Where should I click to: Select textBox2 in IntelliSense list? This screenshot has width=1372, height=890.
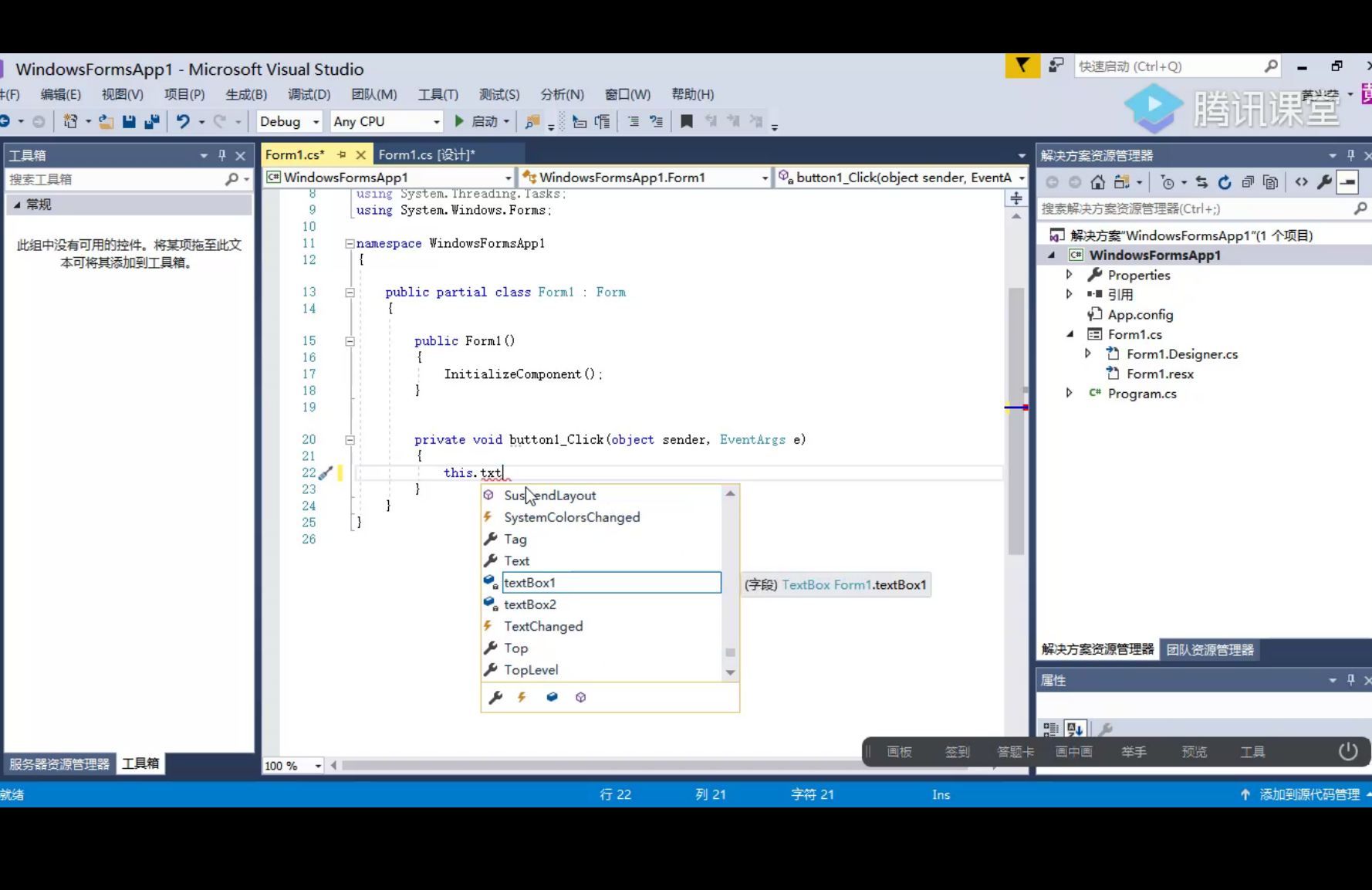(x=529, y=604)
